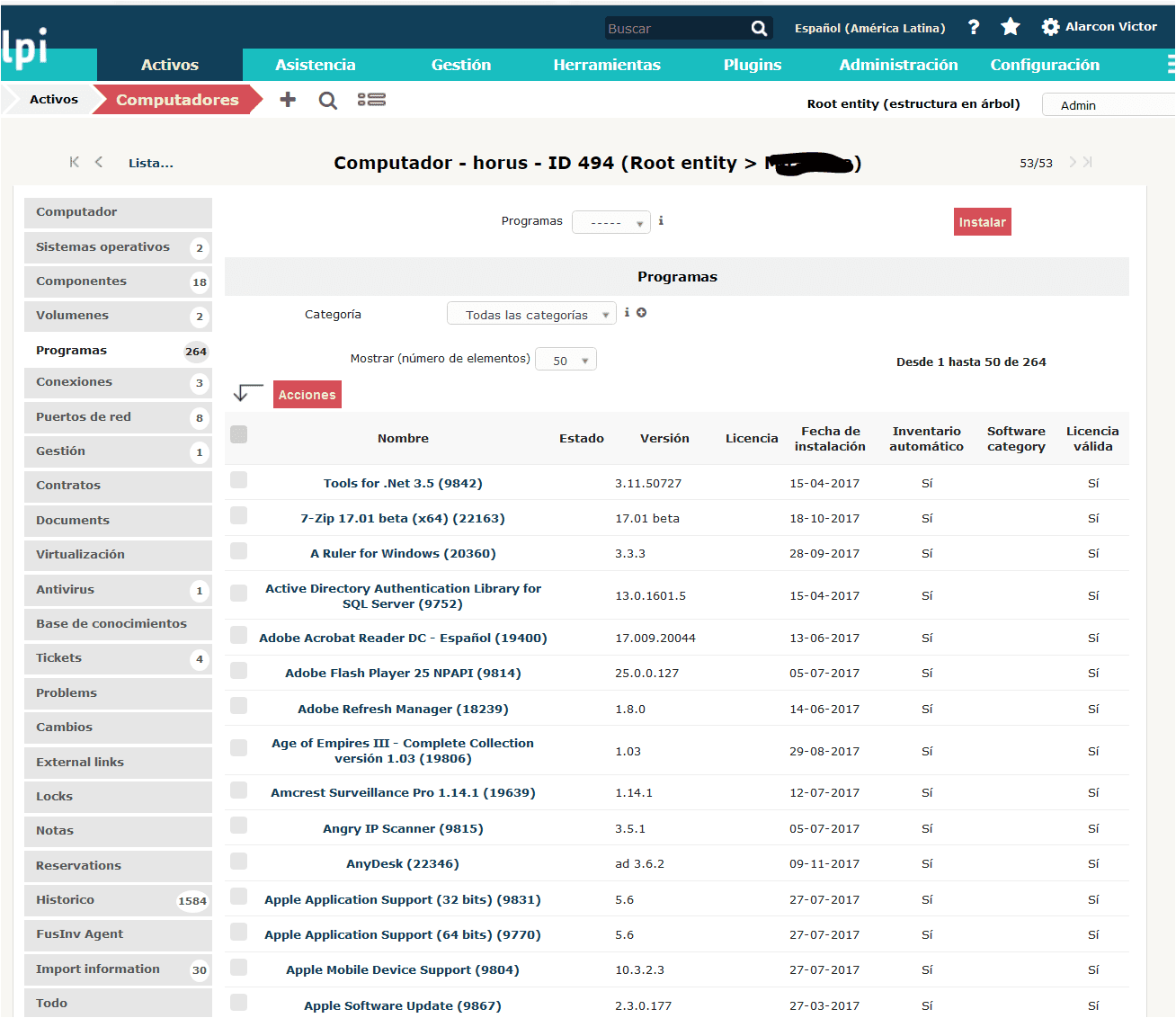Switch to the Componentes tab
The width and height of the screenshot is (1176, 1018).
click(x=118, y=281)
